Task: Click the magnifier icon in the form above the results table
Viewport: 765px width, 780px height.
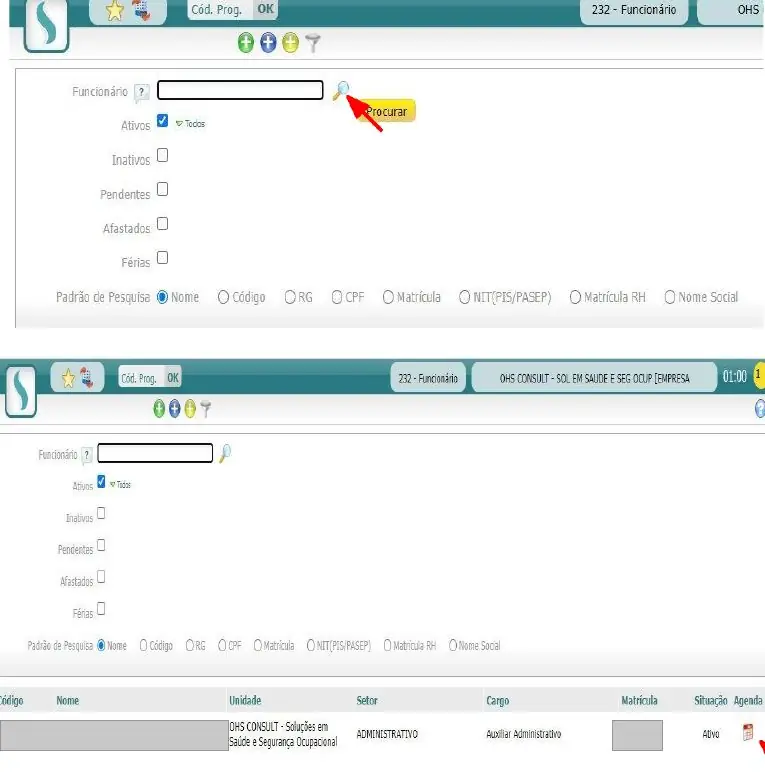Action: tap(225, 453)
